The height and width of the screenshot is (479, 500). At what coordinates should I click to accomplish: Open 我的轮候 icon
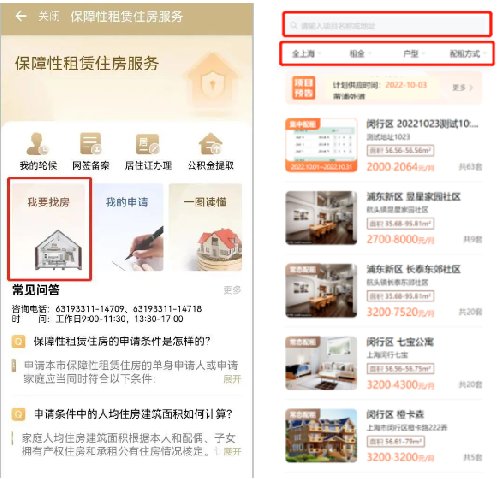[38, 151]
